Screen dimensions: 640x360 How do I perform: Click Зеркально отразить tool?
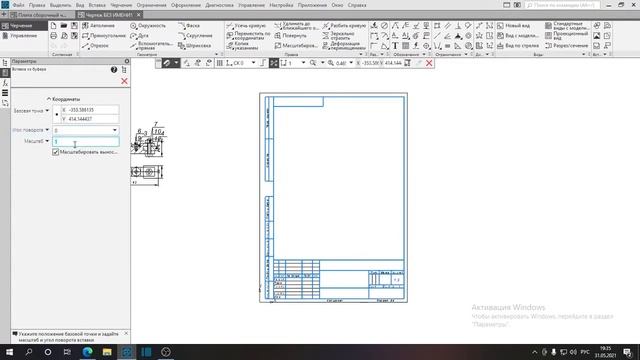tap(338, 36)
